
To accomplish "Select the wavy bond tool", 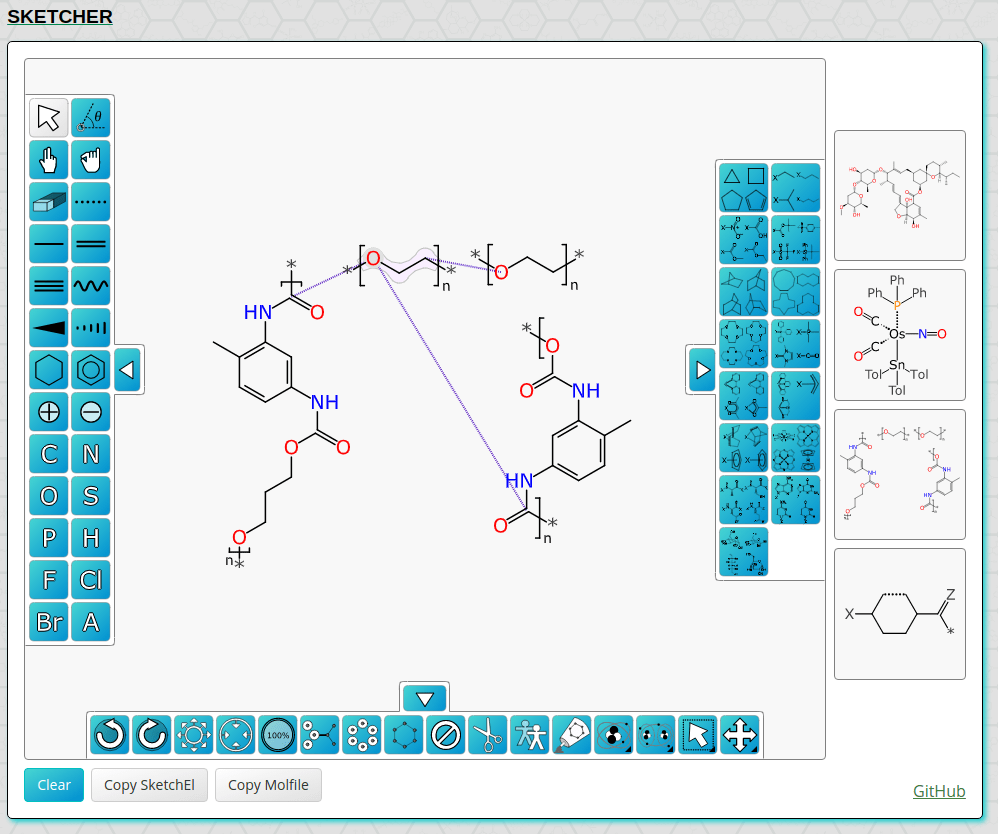I will click(x=91, y=285).
